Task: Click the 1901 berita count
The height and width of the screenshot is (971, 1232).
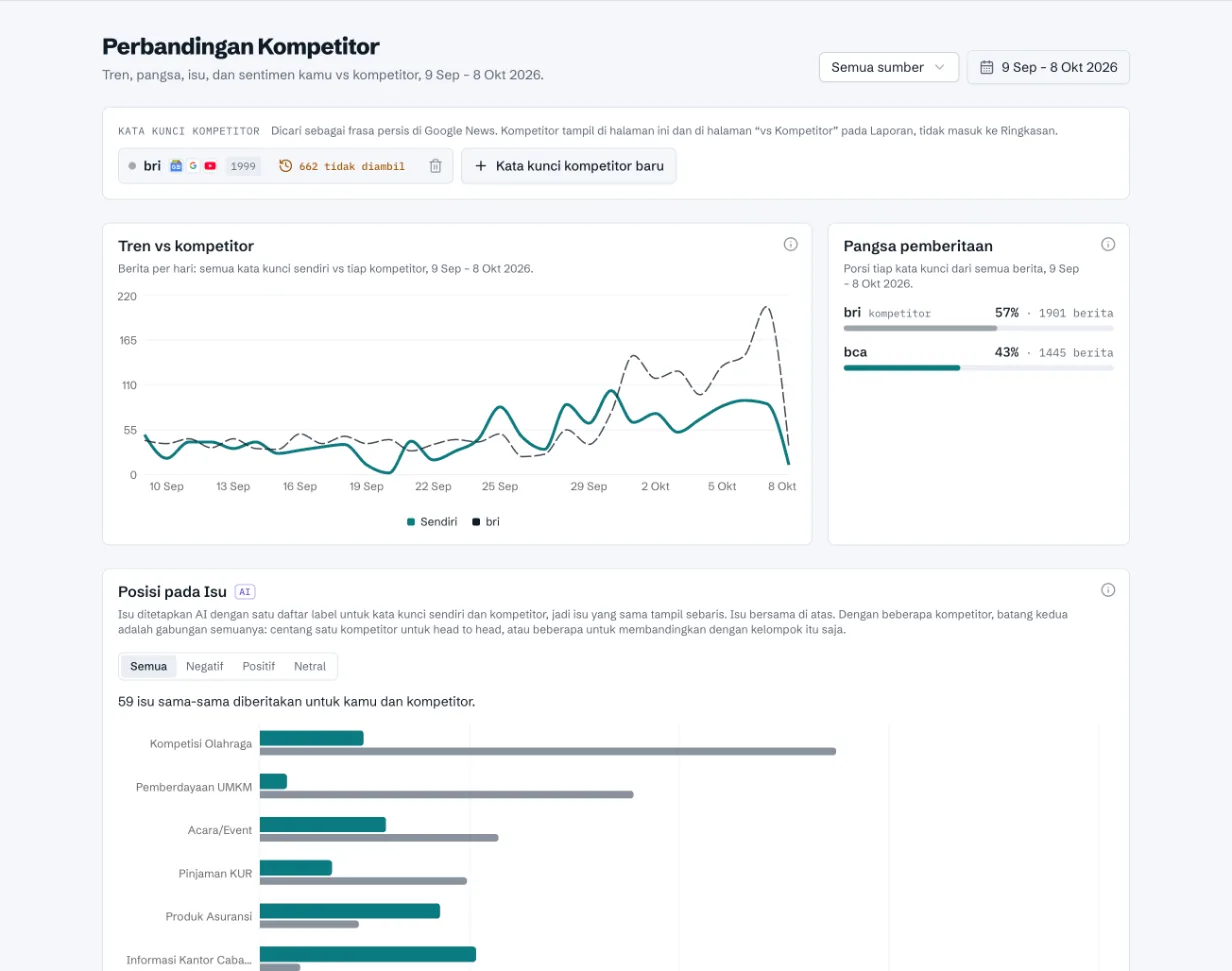Action: (x=1076, y=313)
